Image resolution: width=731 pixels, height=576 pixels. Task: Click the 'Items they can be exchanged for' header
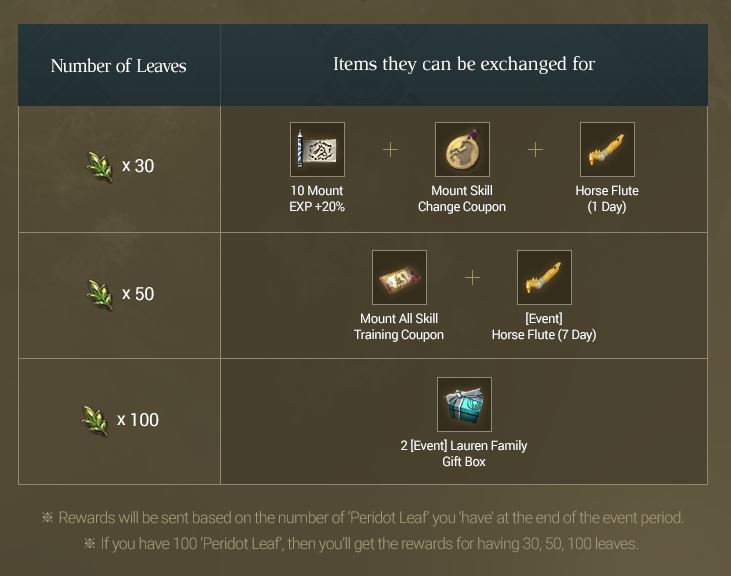[464, 65]
